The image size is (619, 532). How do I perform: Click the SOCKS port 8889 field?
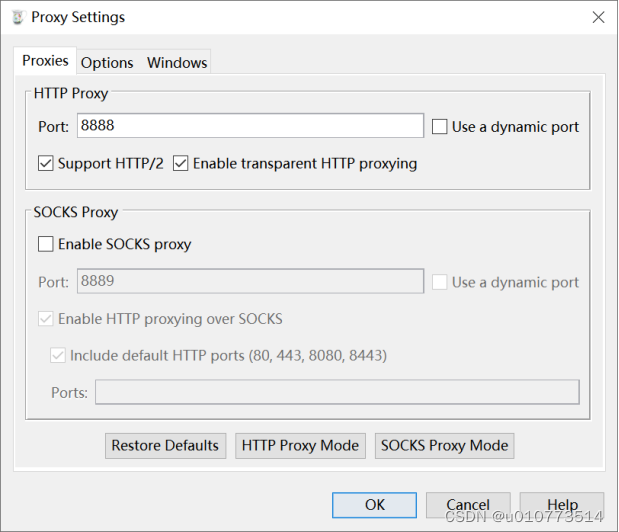(x=250, y=281)
